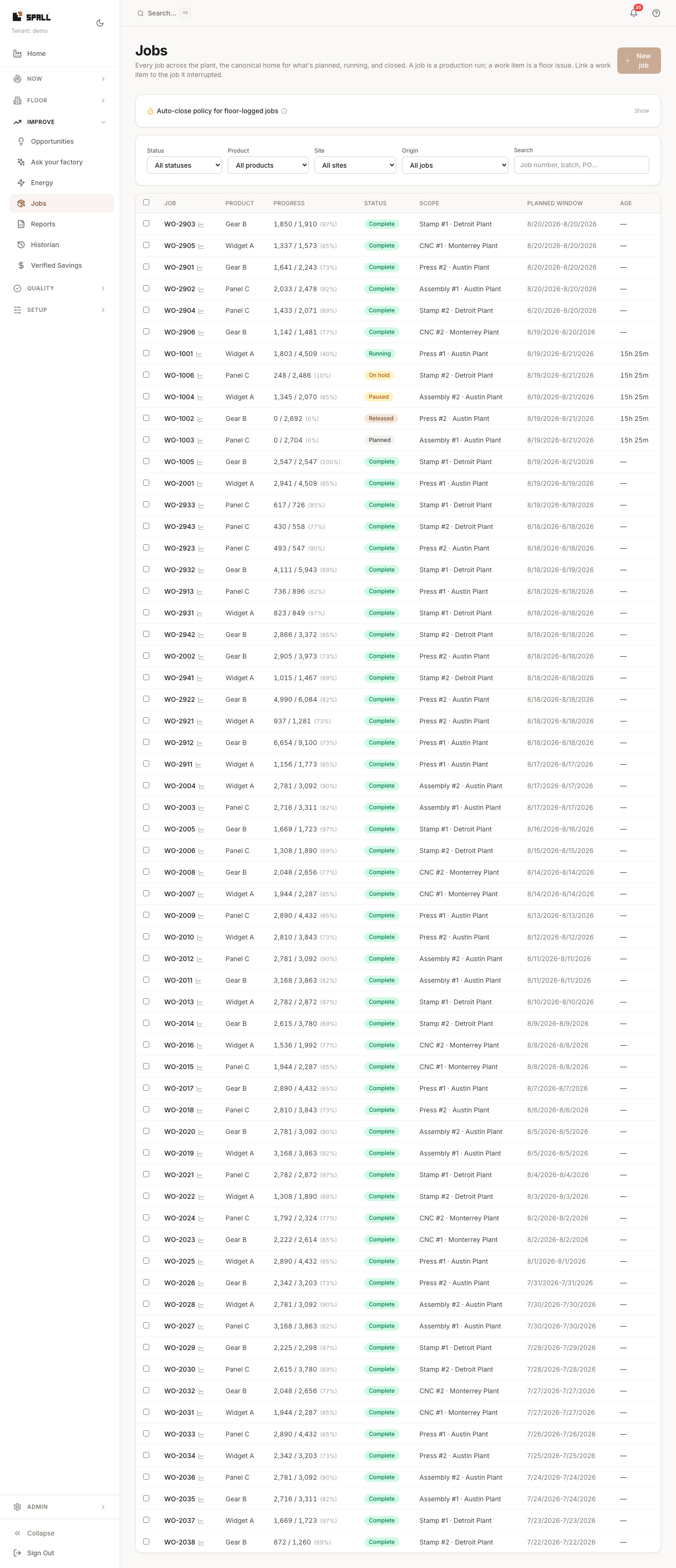Check the select-all jobs checkbox in header
The image size is (676, 1568).
146,202
